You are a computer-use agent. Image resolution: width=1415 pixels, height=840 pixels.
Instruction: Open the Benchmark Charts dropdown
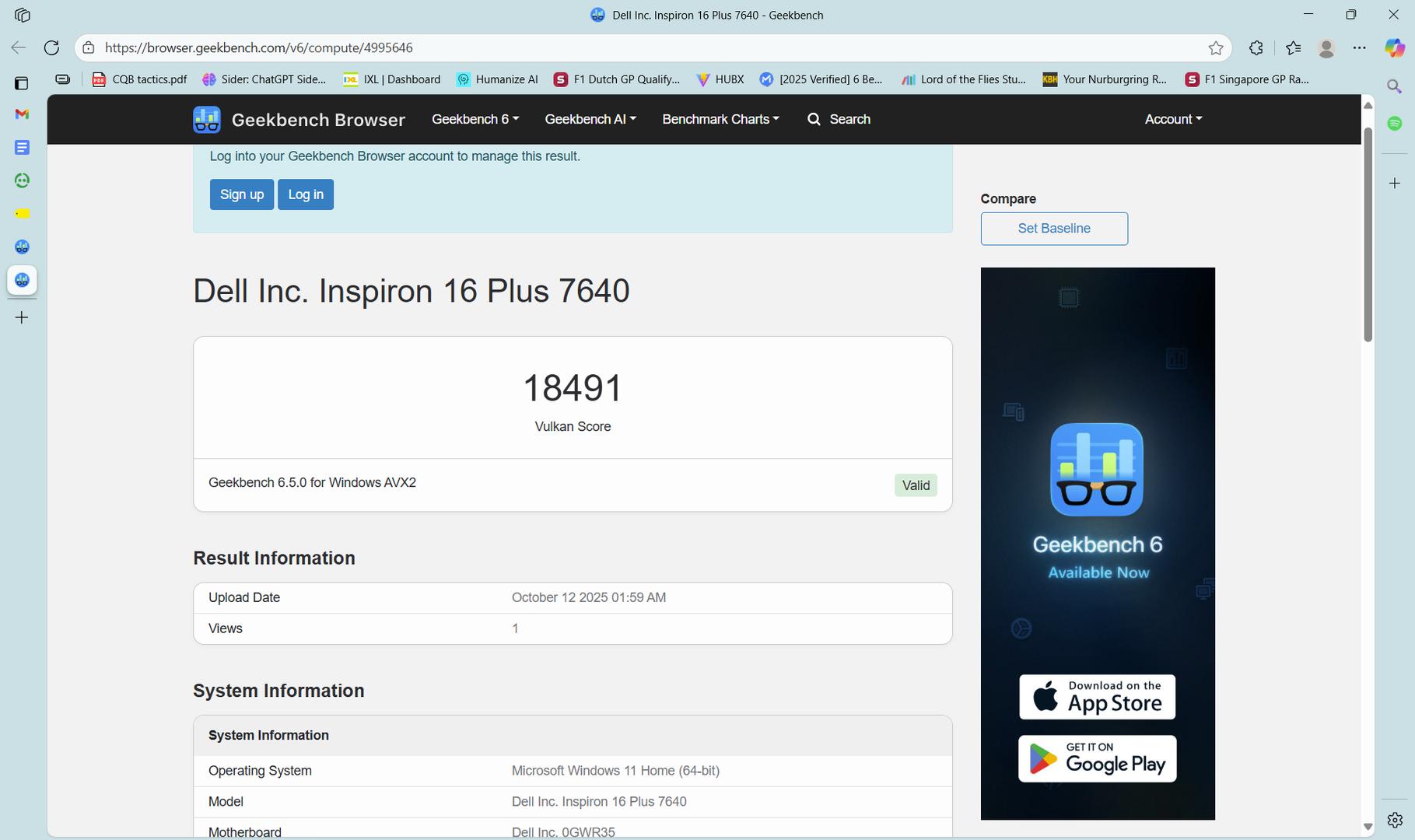[720, 119]
